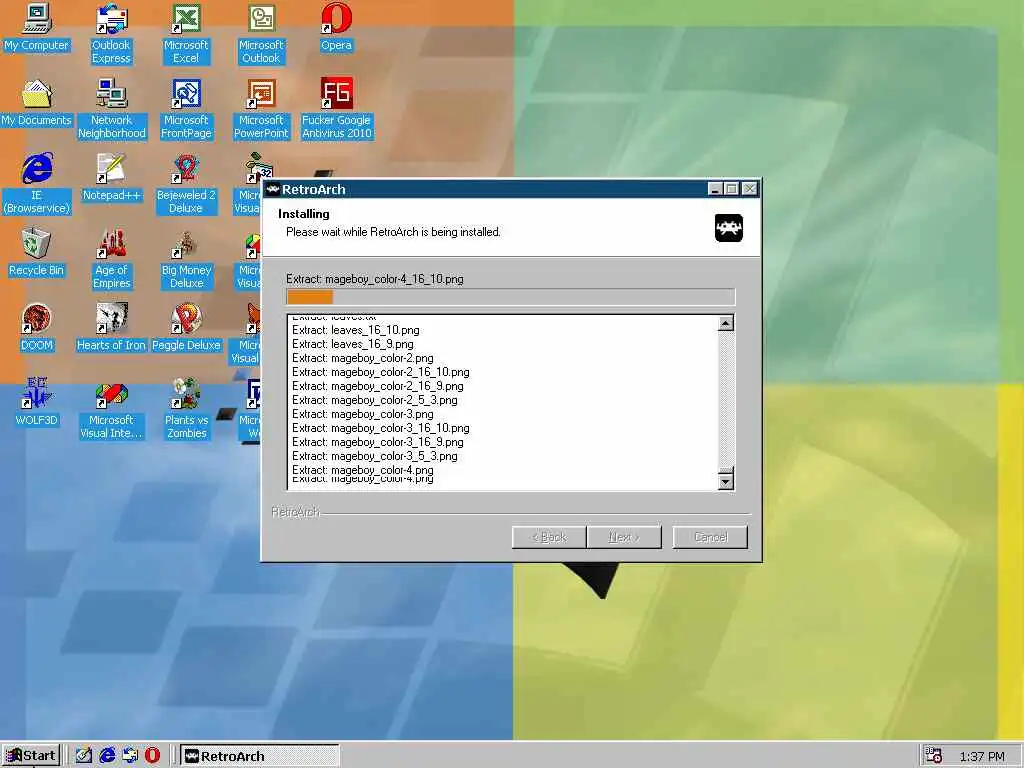This screenshot has height=768, width=1024.
Task: Click log row 'Extract: mageboy_color-2_5_3.png'
Action: click(374, 400)
